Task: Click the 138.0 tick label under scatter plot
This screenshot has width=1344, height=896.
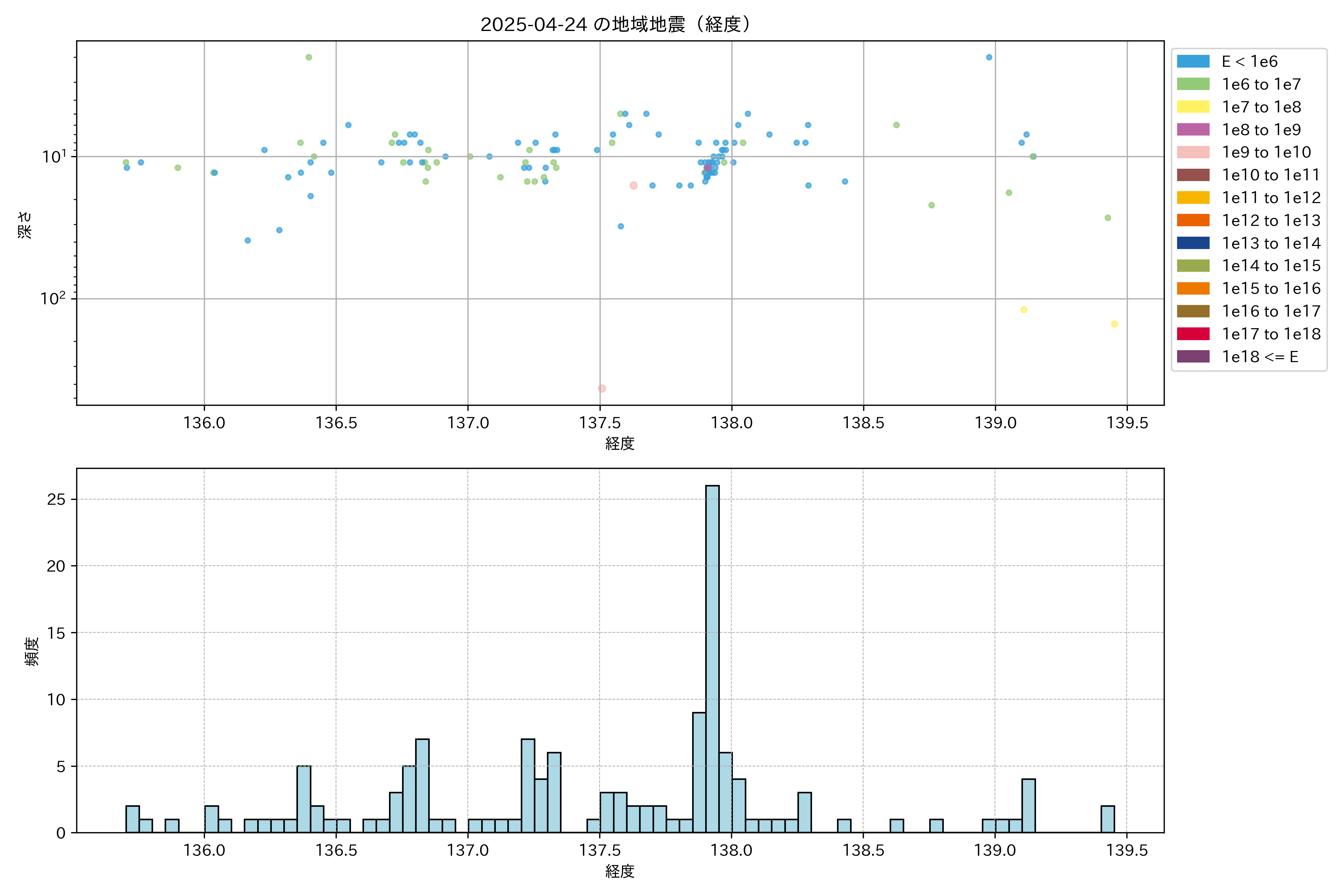Action: click(x=731, y=423)
